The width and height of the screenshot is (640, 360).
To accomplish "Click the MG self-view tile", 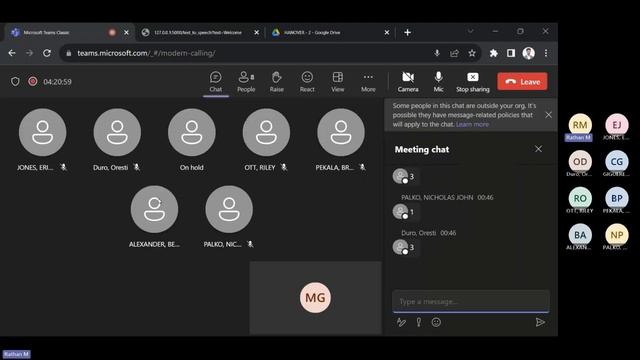I will pos(316,298).
